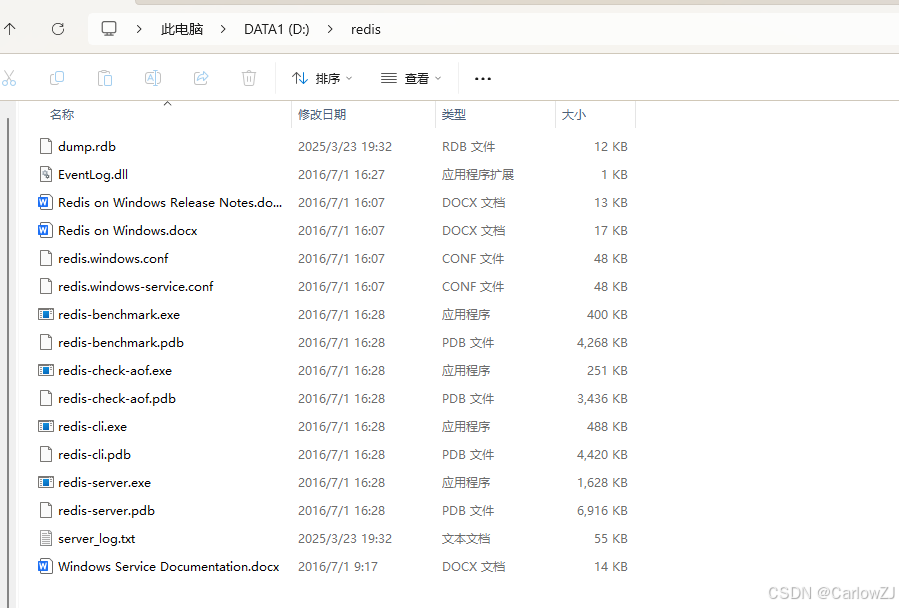Click the EventLog.dll file icon
The image size is (899, 608).
tap(46, 174)
